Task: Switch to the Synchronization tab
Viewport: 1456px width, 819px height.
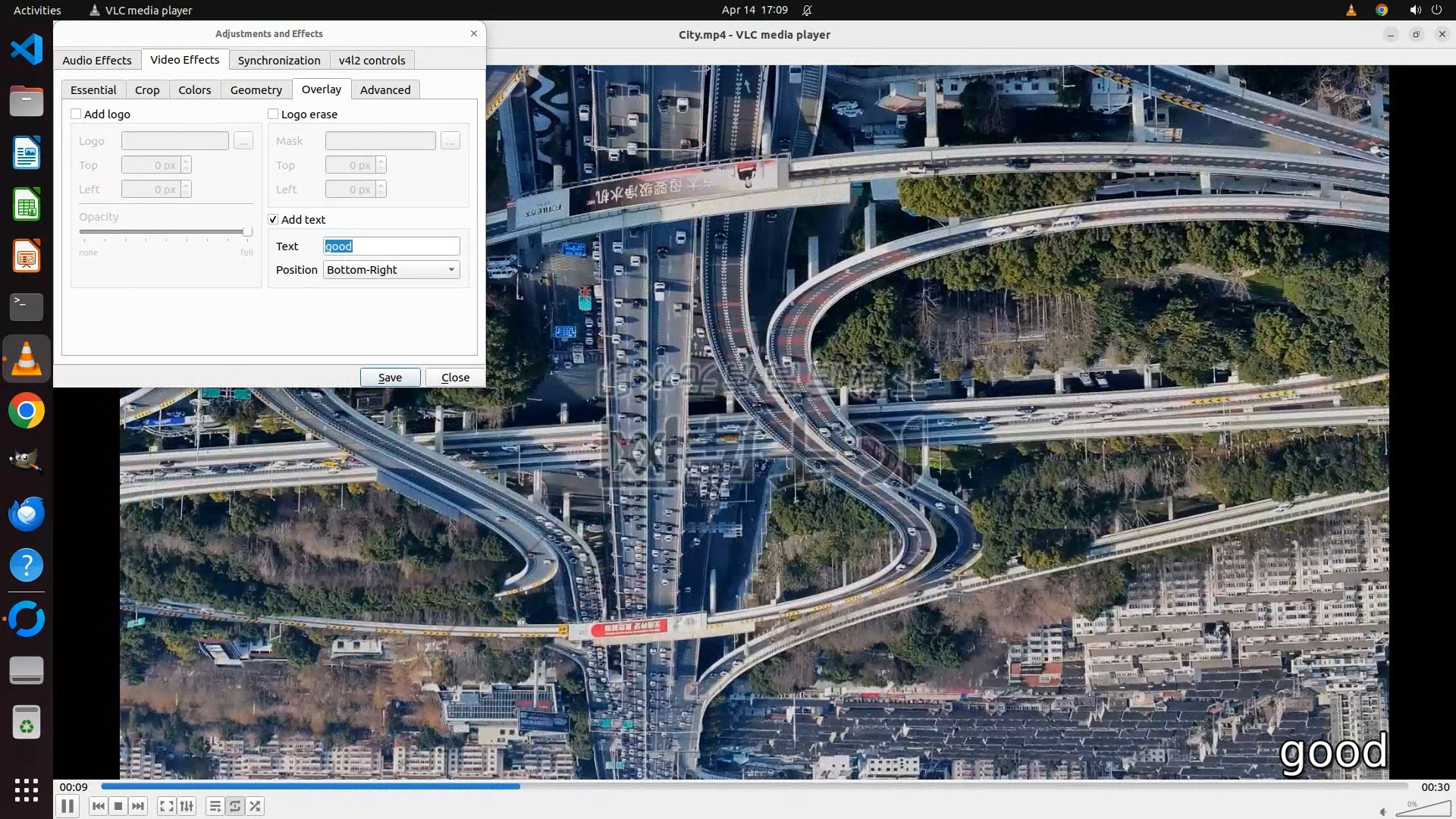Action: tap(278, 60)
